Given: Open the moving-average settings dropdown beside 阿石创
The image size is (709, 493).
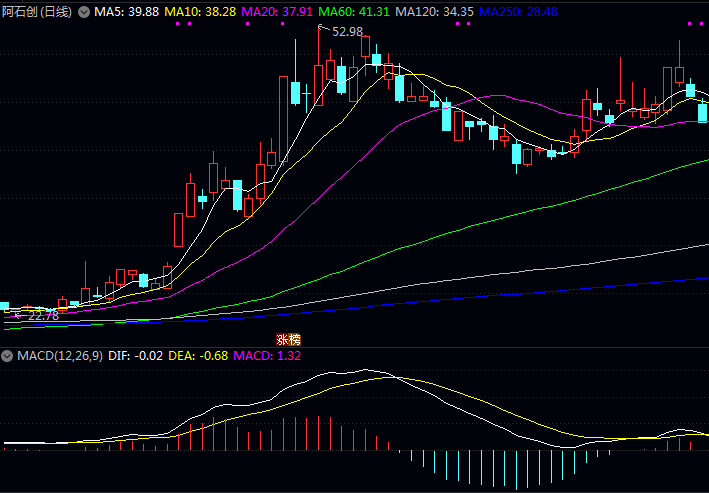Looking at the screenshot, I should click(x=84, y=12).
